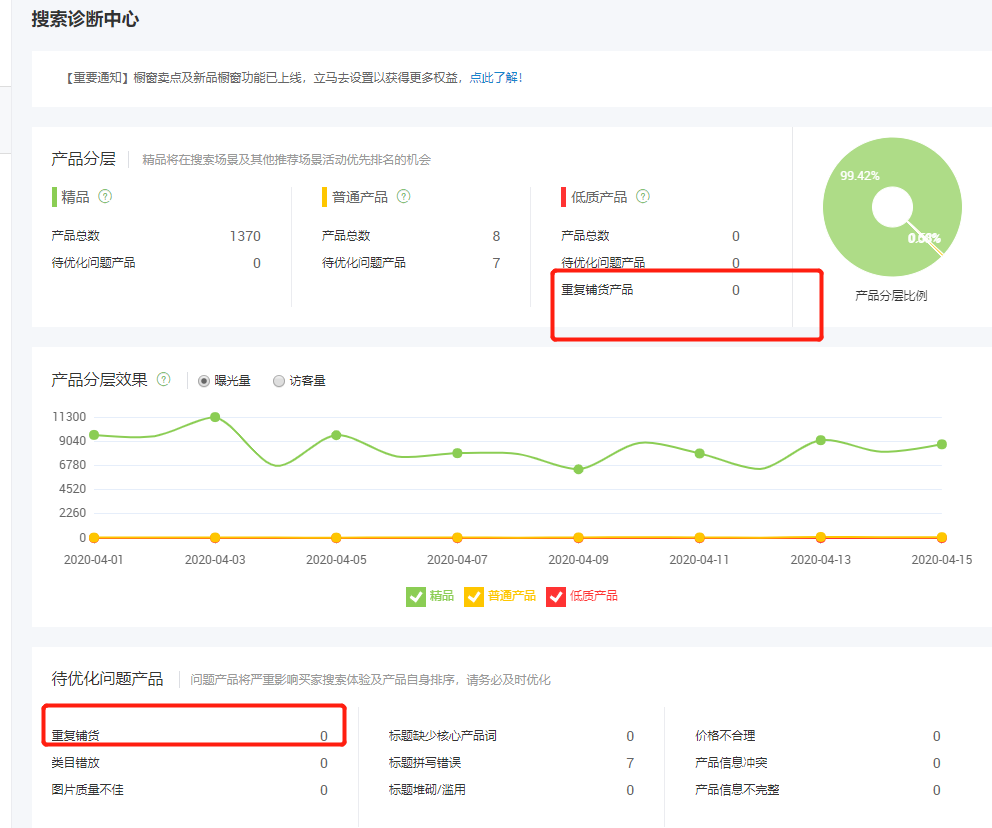The image size is (992, 828).
Task: Click the 重复铺货 row label under 待优化问题产品
Action: pos(75,736)
